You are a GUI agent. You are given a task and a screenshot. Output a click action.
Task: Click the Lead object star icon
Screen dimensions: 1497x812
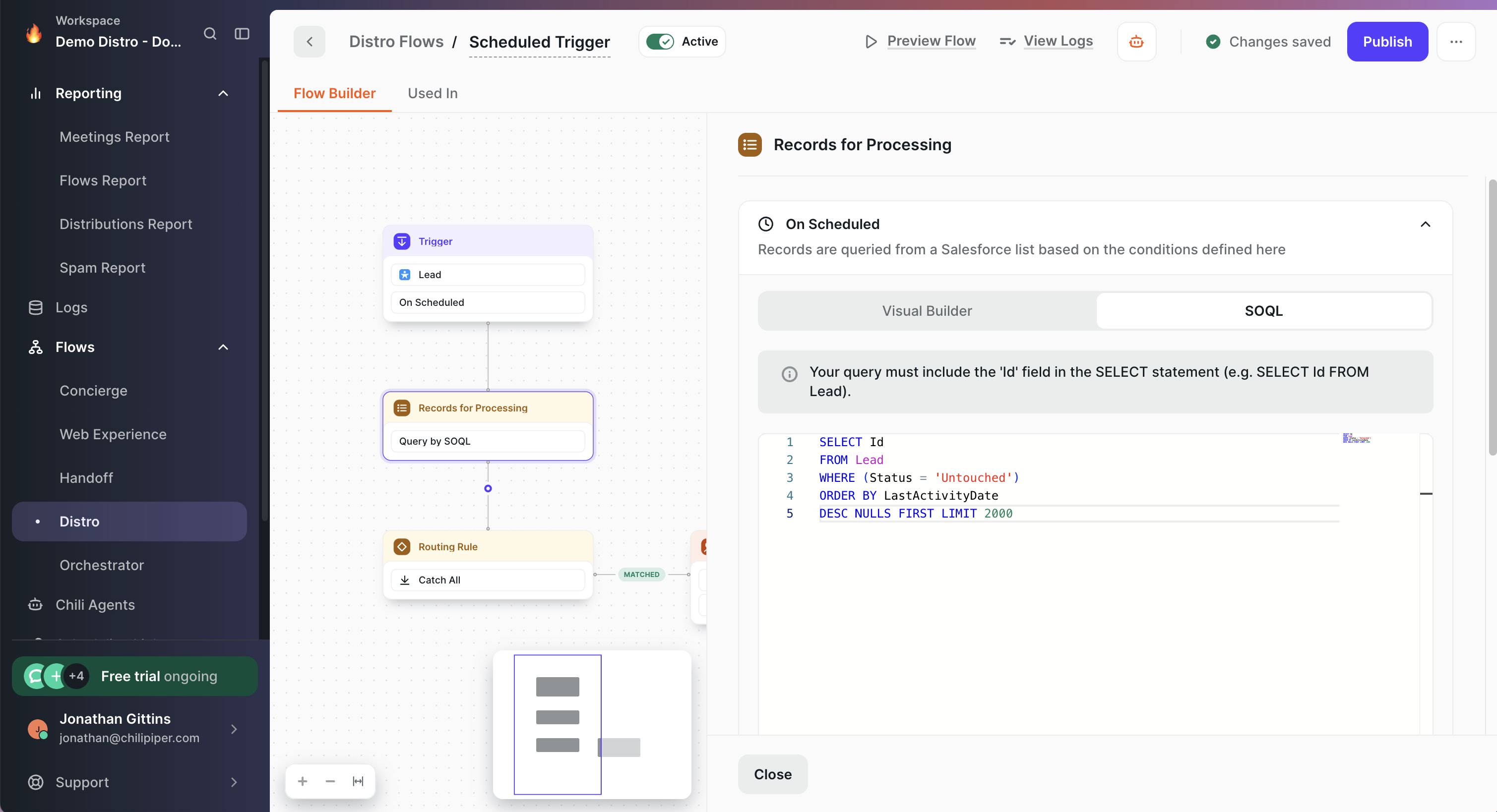(x=405, y=275)
